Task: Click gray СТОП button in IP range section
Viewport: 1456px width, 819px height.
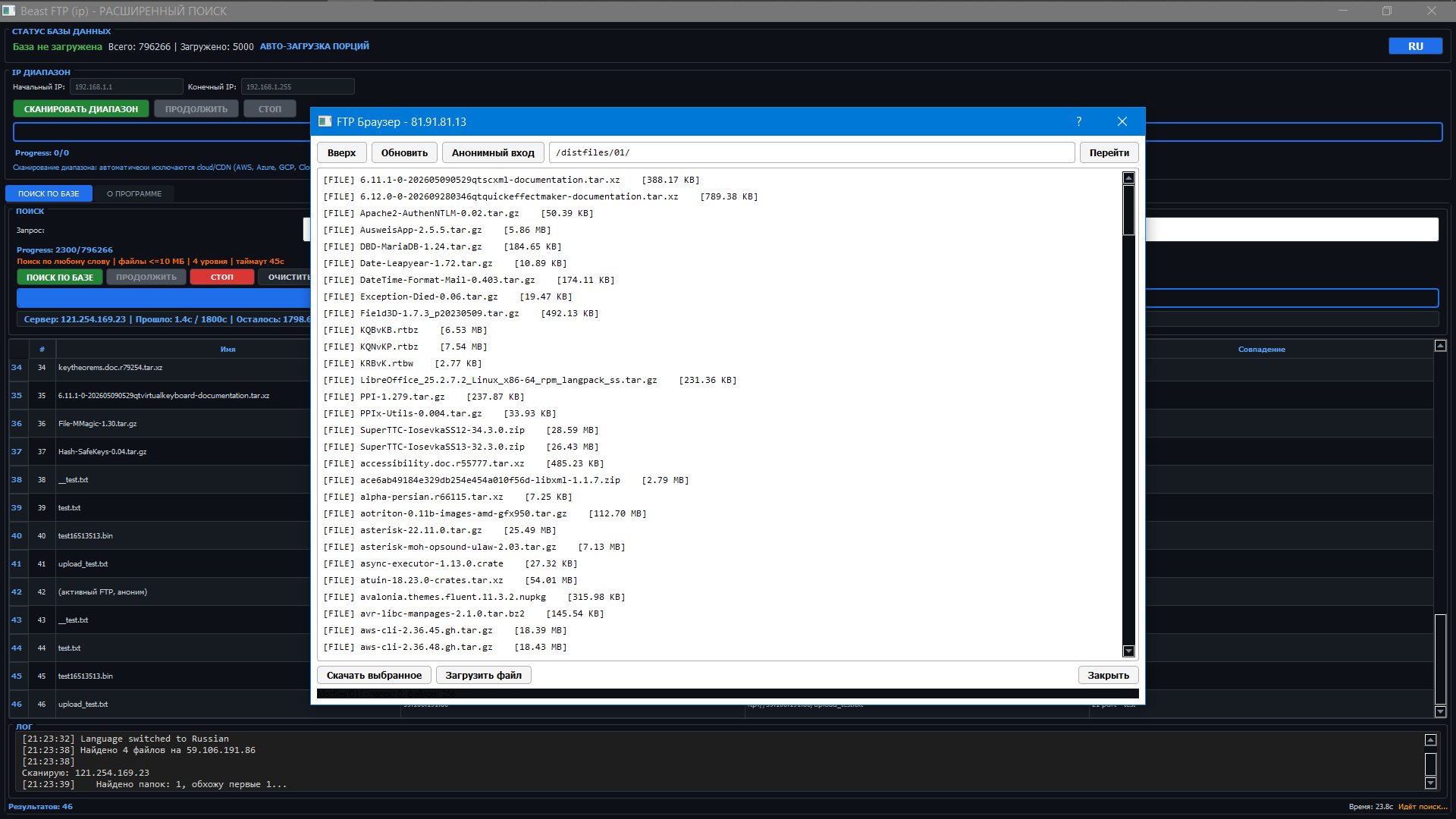Action: 269,109
